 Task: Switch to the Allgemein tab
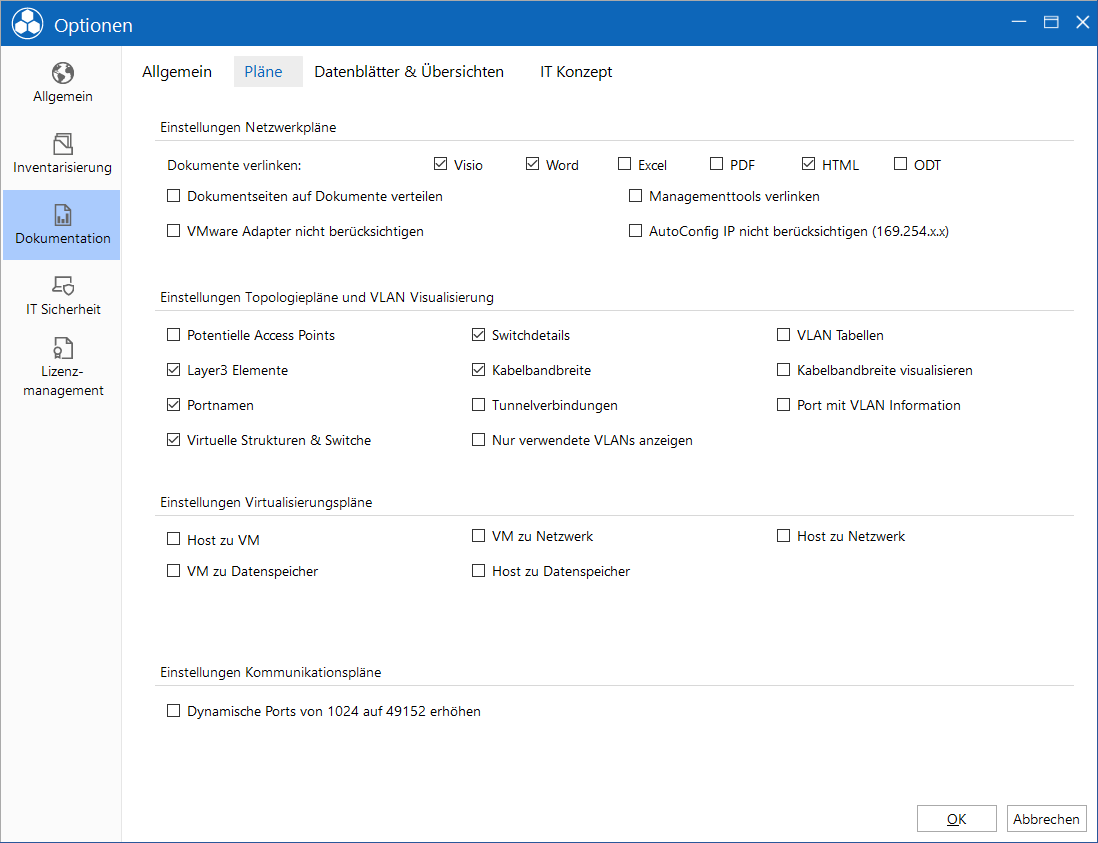176,71
